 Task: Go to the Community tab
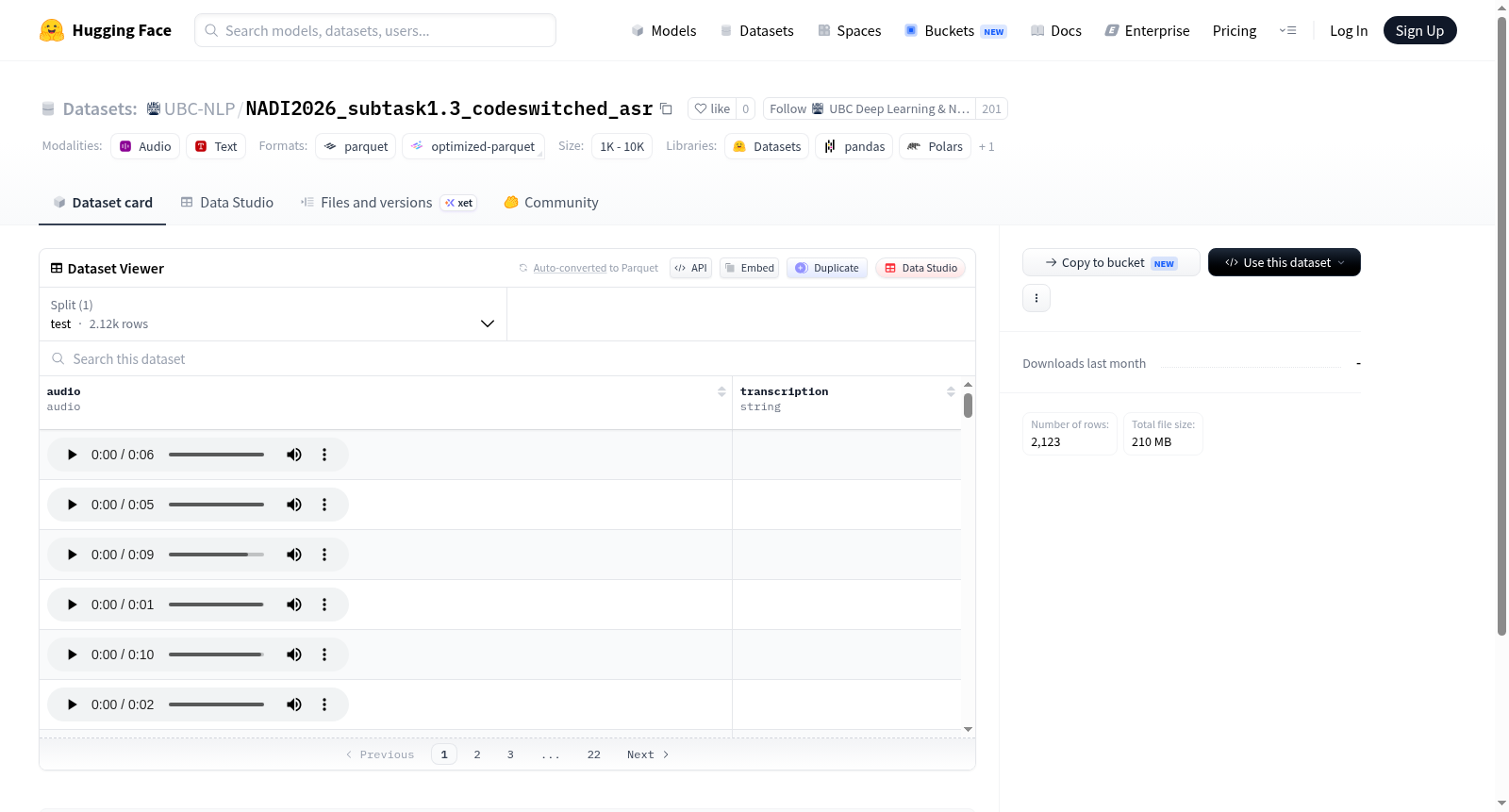(x=551, y=203)
